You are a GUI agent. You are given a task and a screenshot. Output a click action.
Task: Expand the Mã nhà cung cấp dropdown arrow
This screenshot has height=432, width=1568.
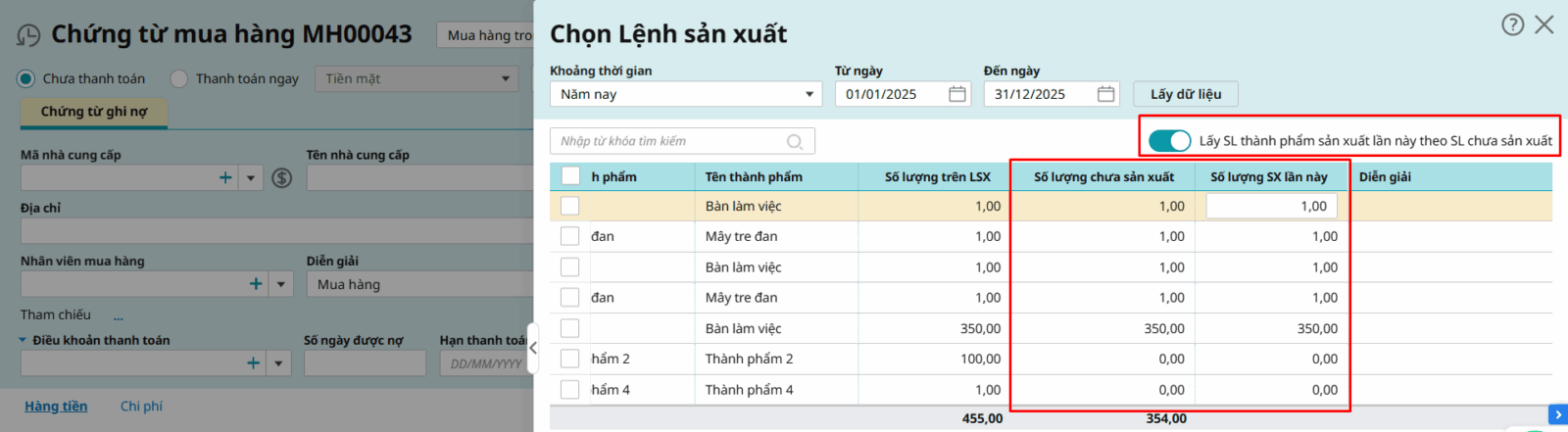(x=251, y=177)
